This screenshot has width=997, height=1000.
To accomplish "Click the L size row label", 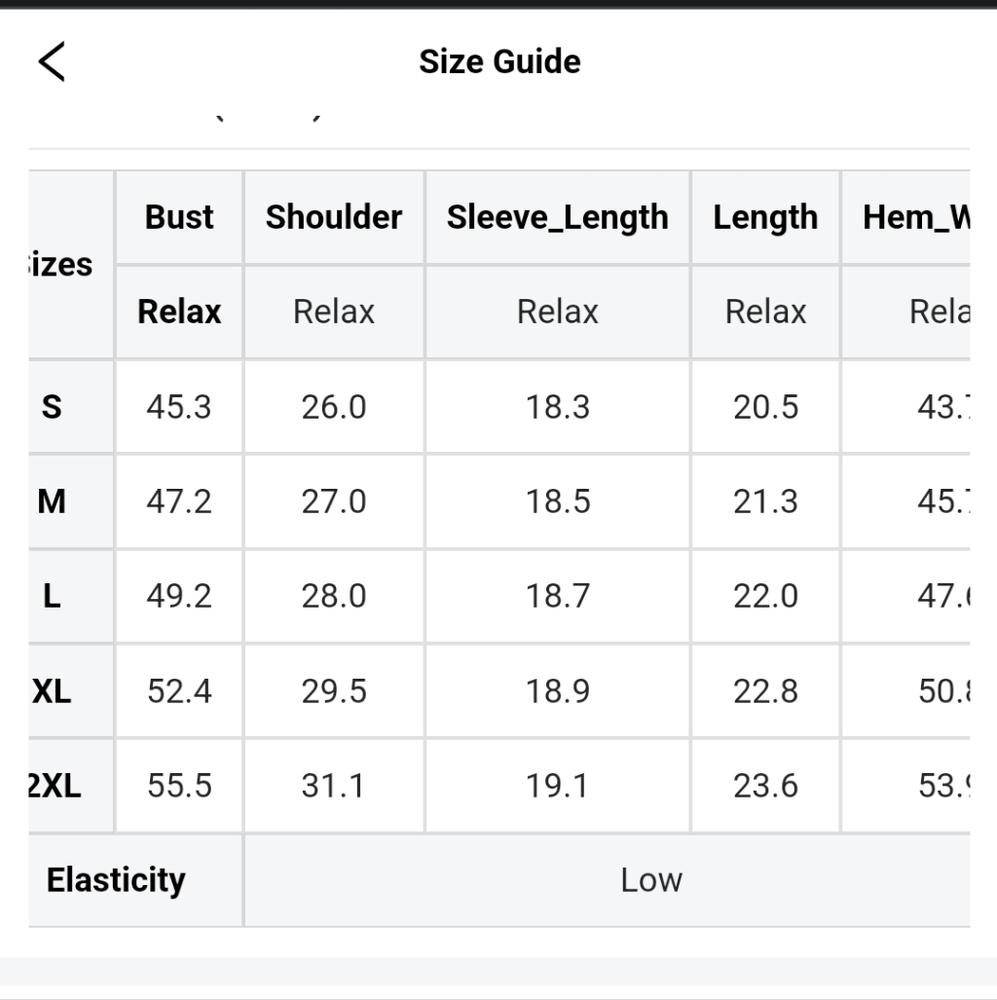I will [52, 596].
